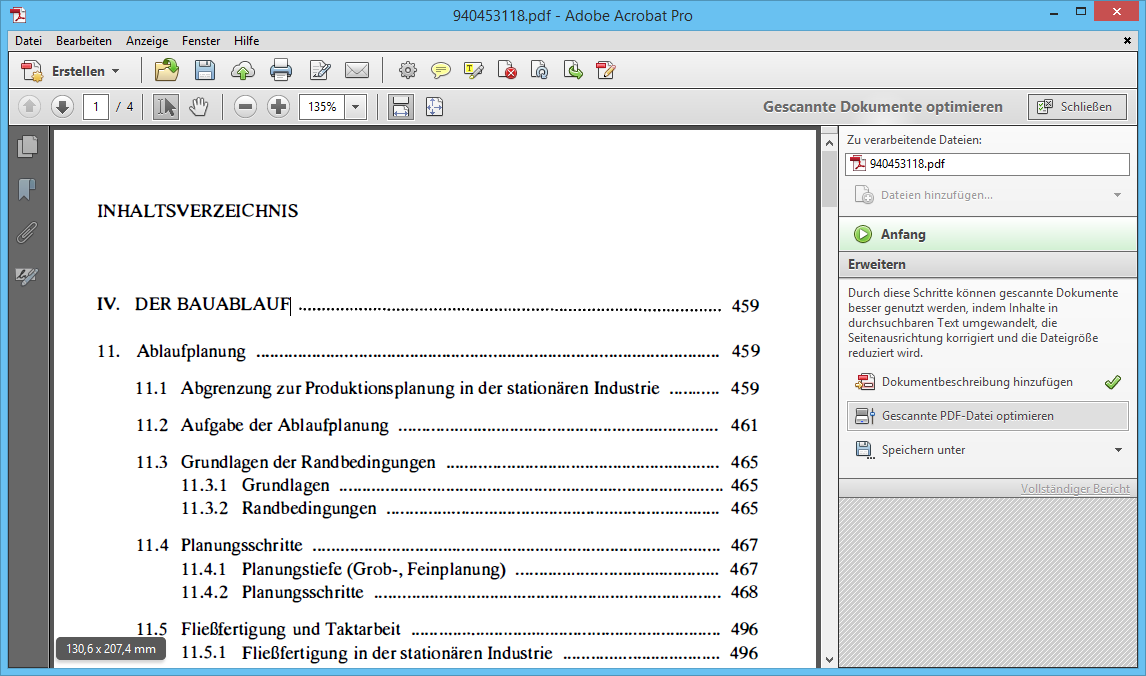Image resolution: width=1146 pixels, height=676 pixels.
Task: Open the page thumbnails panel
Action: click(x=28, y=147)
